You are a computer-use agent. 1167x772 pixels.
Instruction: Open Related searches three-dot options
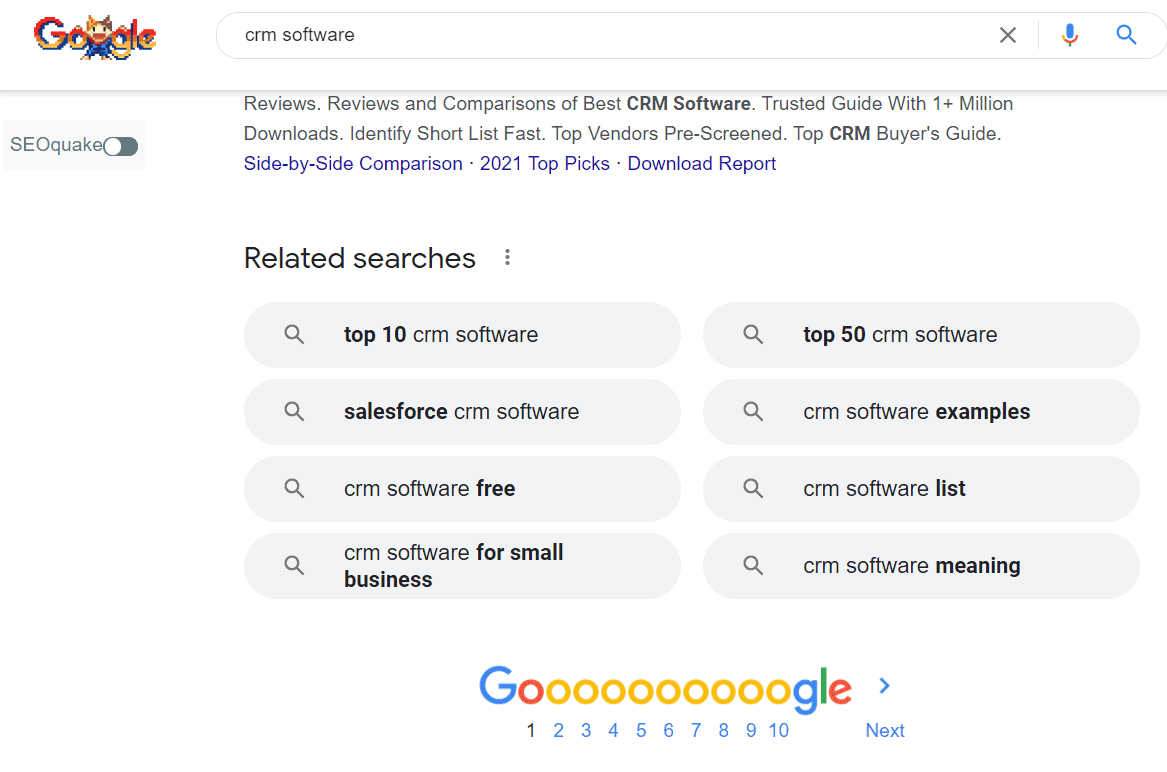[x=507, y=258]
